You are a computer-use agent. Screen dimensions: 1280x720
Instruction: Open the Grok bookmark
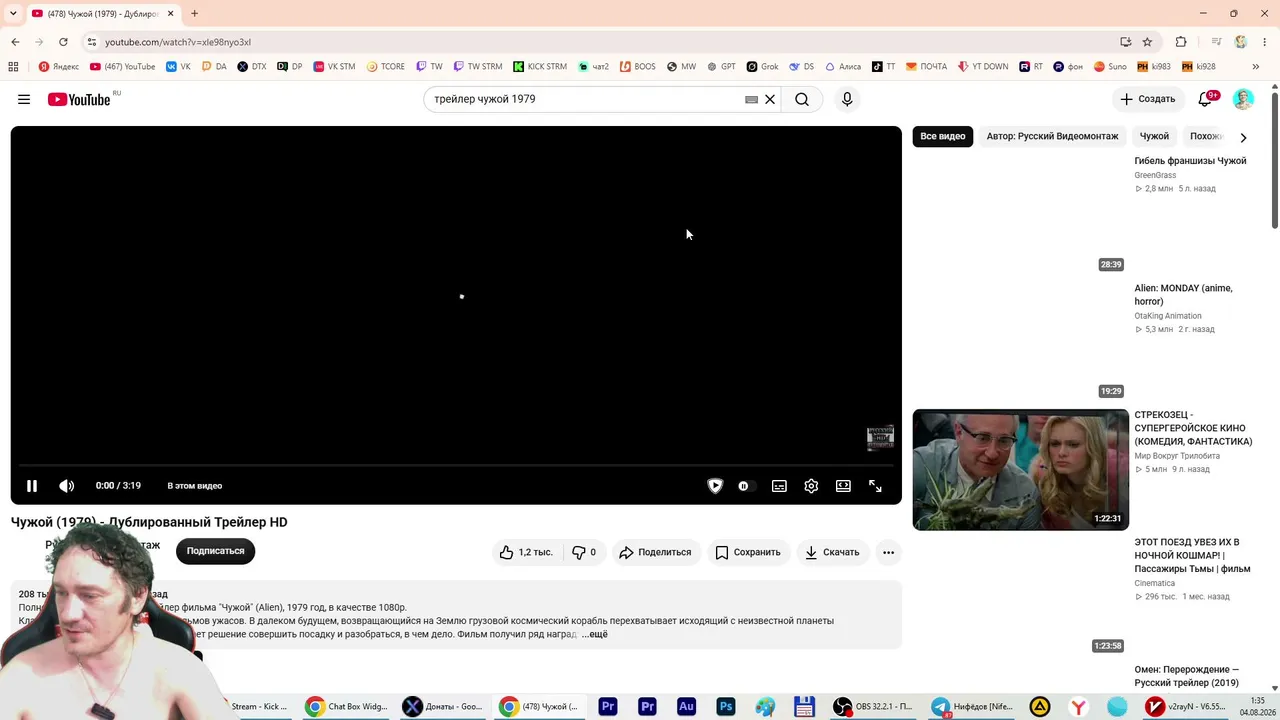pos(763,67)
